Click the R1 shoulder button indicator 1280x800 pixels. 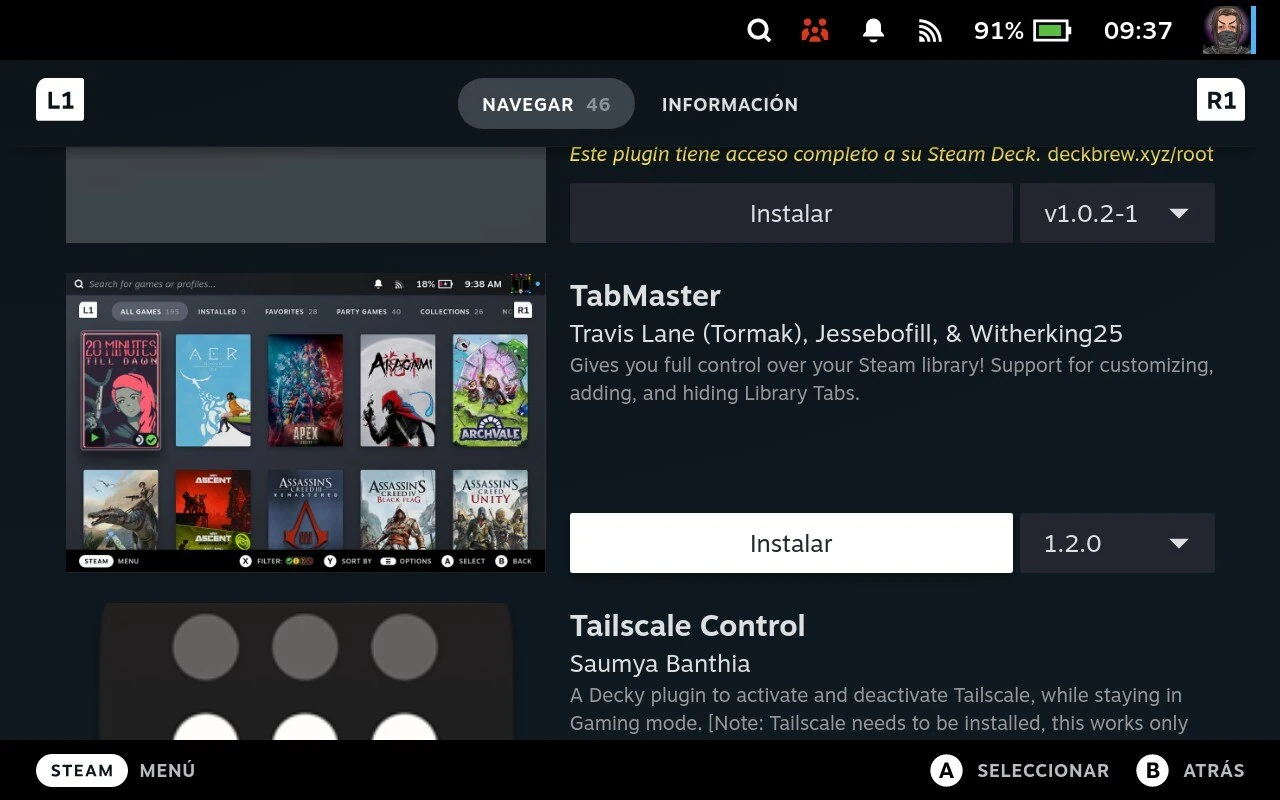pos(1220,99)
